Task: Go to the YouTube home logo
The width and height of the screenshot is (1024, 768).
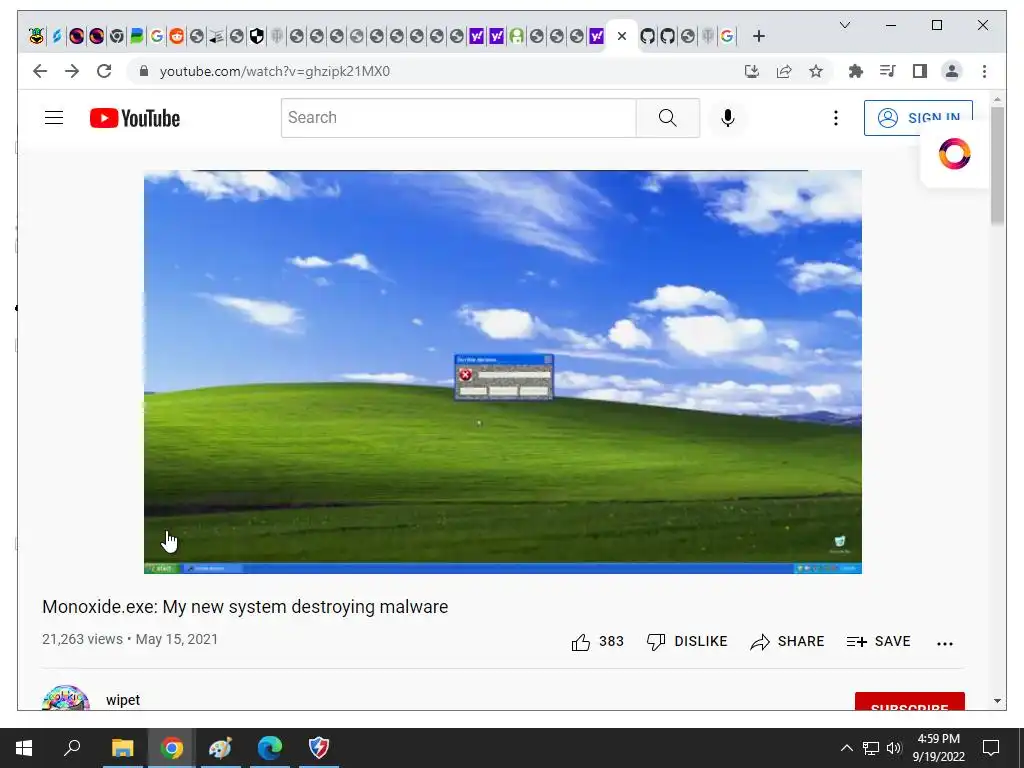Action: pyautogui.click(x=135, y=118)
